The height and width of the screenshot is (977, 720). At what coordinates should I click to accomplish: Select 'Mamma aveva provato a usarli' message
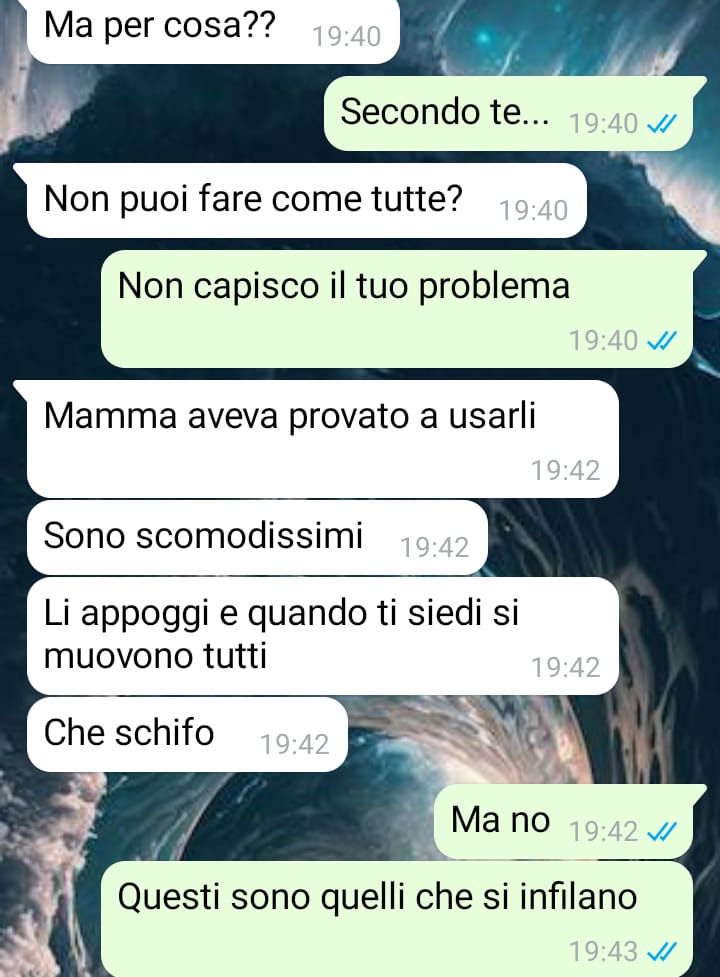pos(323,439)
